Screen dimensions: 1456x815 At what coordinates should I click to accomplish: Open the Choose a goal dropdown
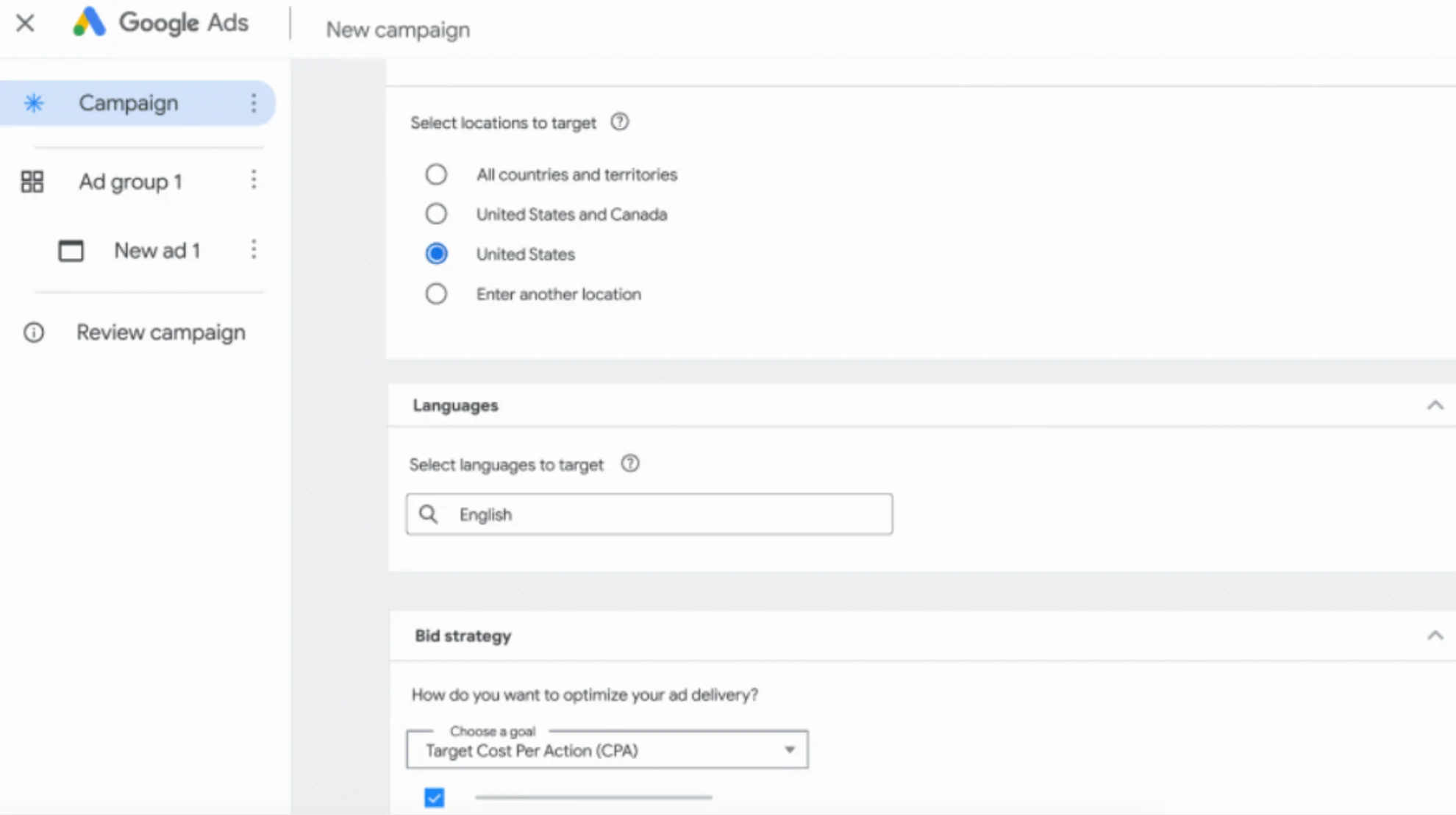(789, 749)
